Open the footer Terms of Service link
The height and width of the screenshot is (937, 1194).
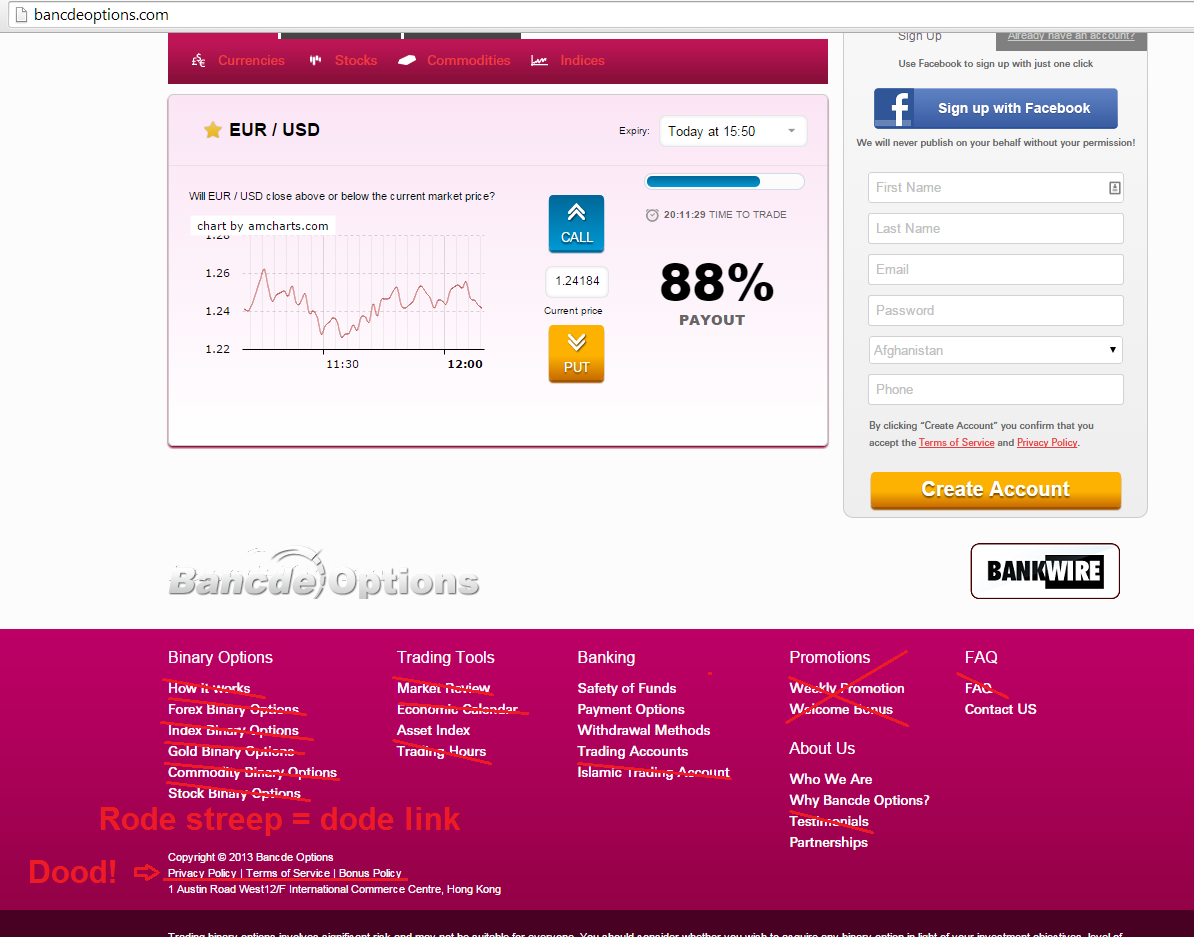pos(288,873)
